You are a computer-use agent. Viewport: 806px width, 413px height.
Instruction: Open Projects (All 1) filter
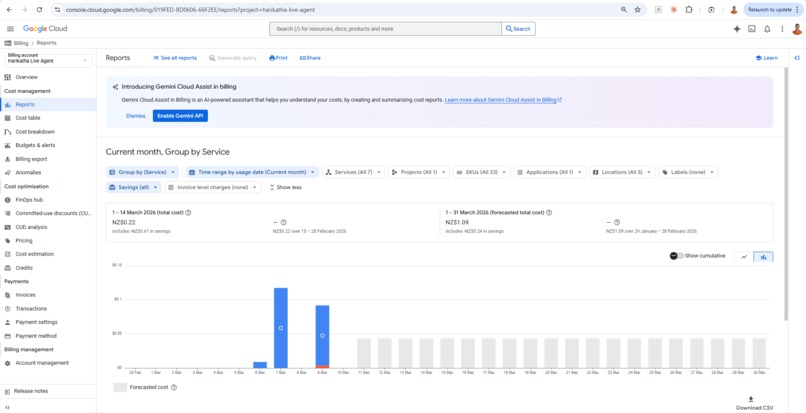[x=419, y=172]
